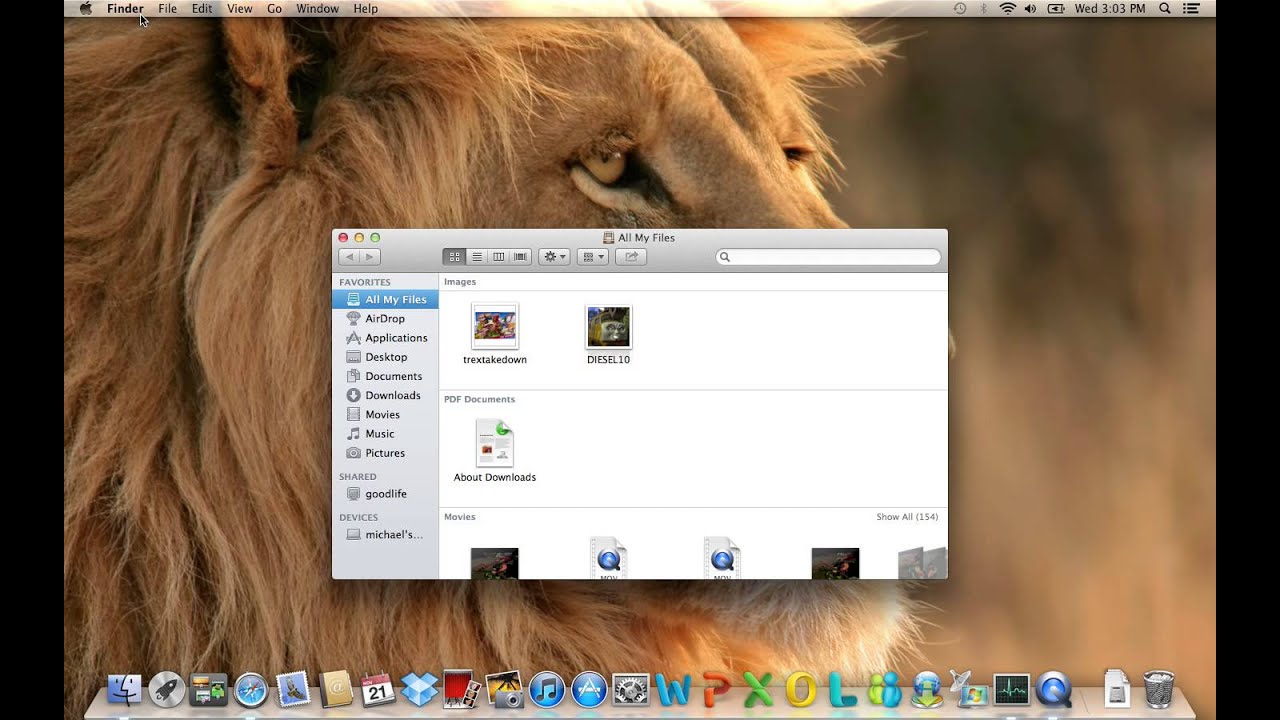Click the back navigation arrow
This screenshot has width=1280, height=720.
click(x=350, y=256)
